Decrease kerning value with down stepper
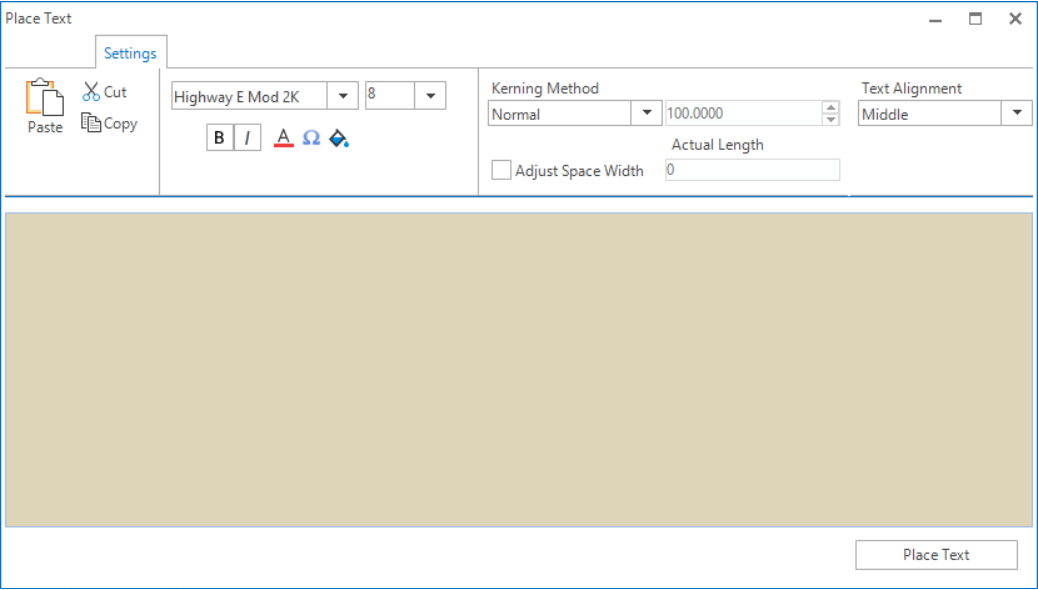 [830, 120]
